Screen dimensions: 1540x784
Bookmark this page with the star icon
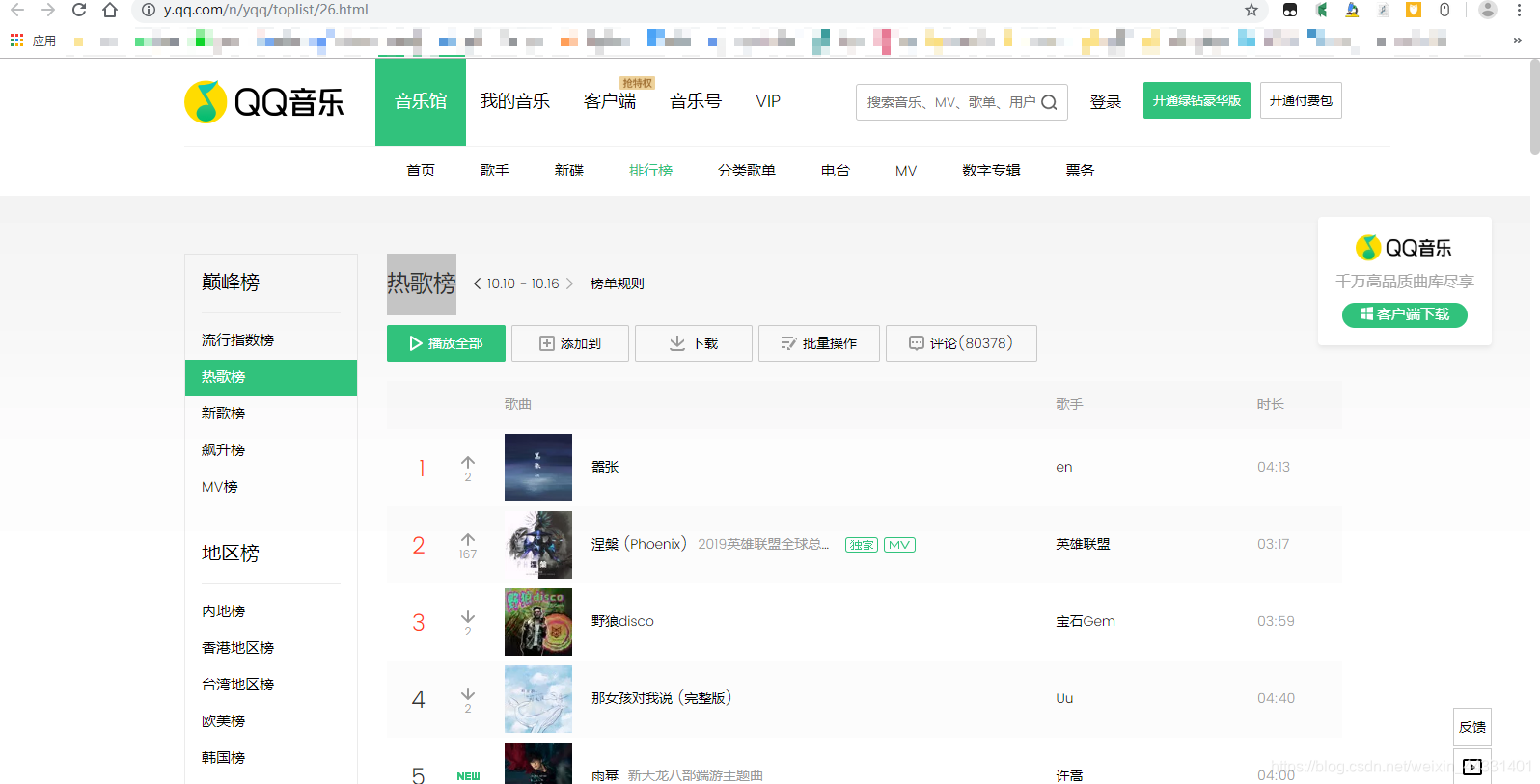(x=1251, y=10)
